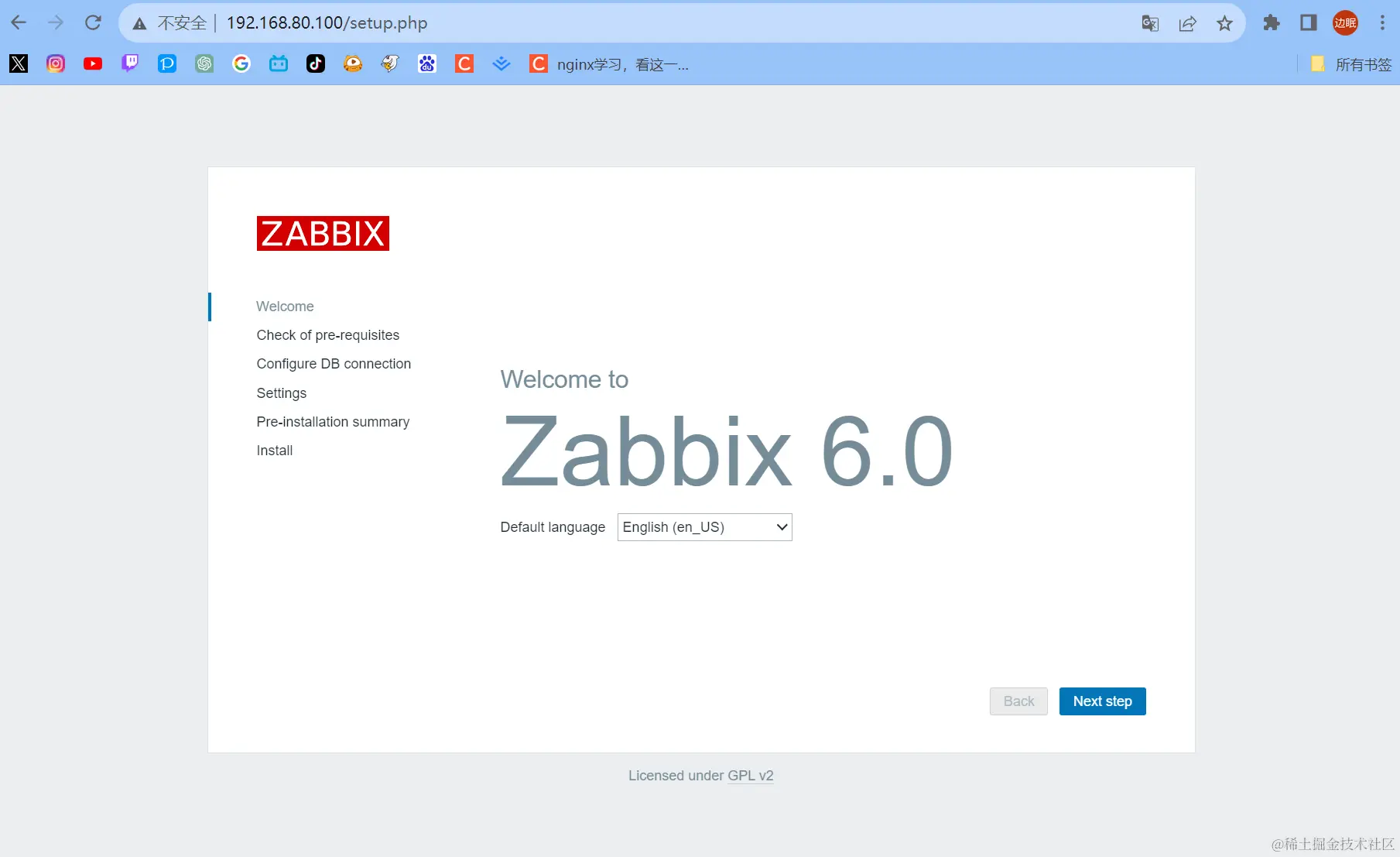
Task: Open the orange tiger-face bookmark
Action: point(353,63)
